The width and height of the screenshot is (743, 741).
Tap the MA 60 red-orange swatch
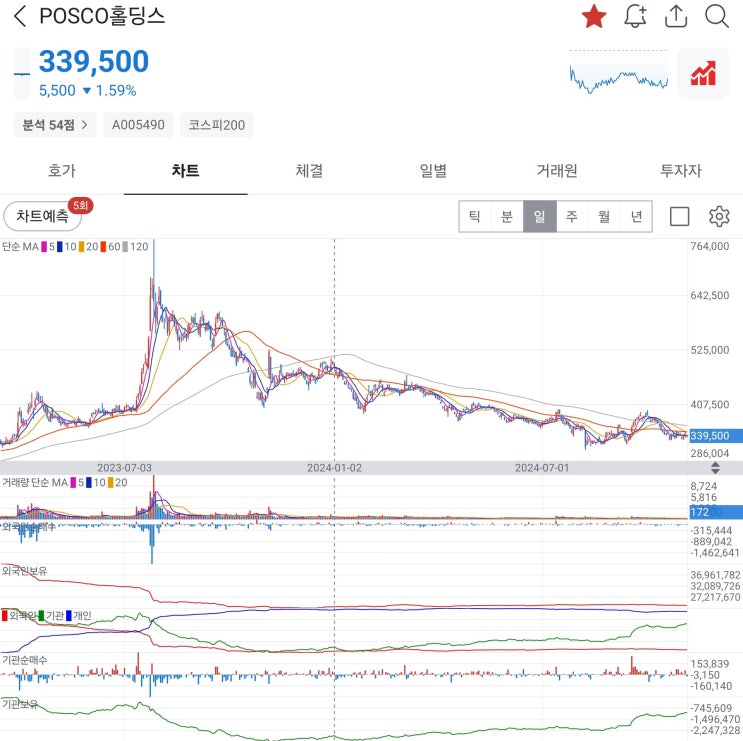click(x=103, y=247)
